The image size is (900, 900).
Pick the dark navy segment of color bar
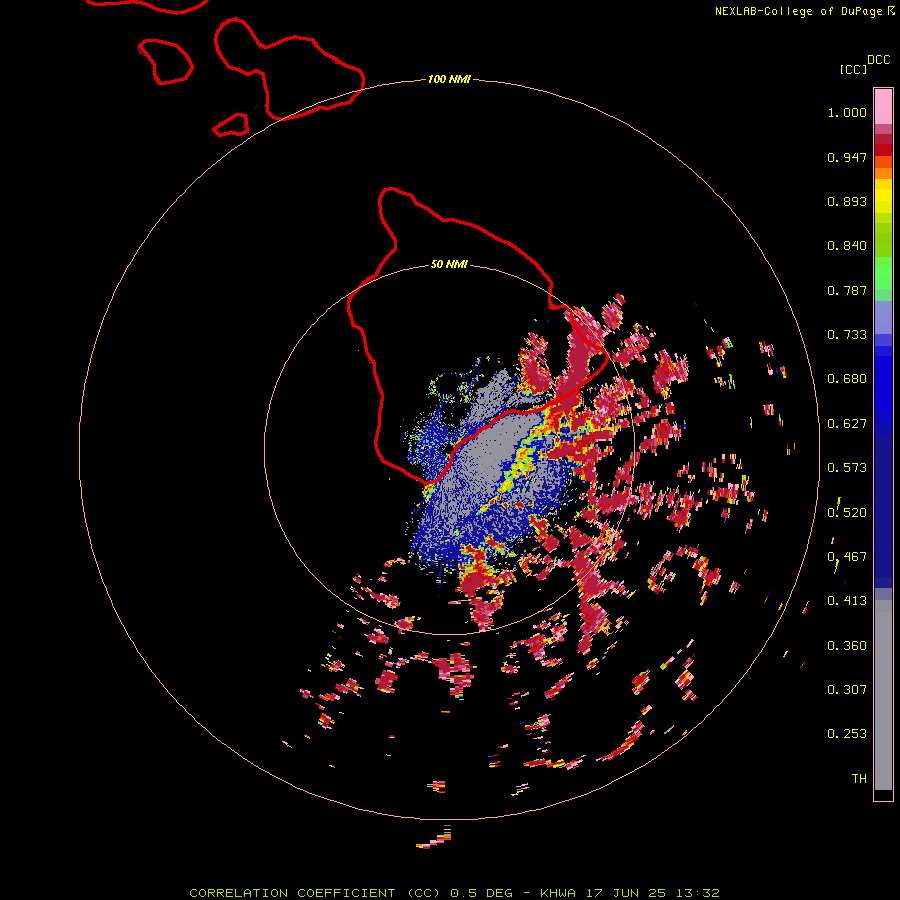[883, 511]
